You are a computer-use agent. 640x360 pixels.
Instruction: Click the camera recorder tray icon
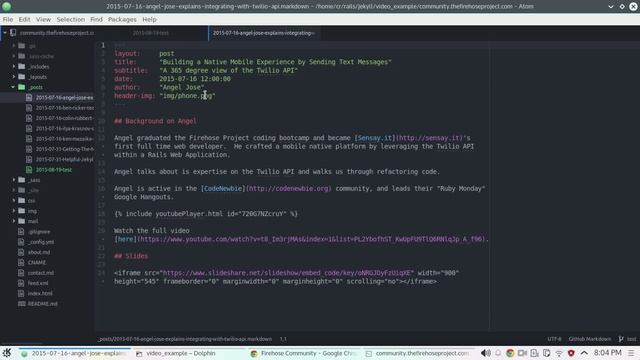point(522,353)
